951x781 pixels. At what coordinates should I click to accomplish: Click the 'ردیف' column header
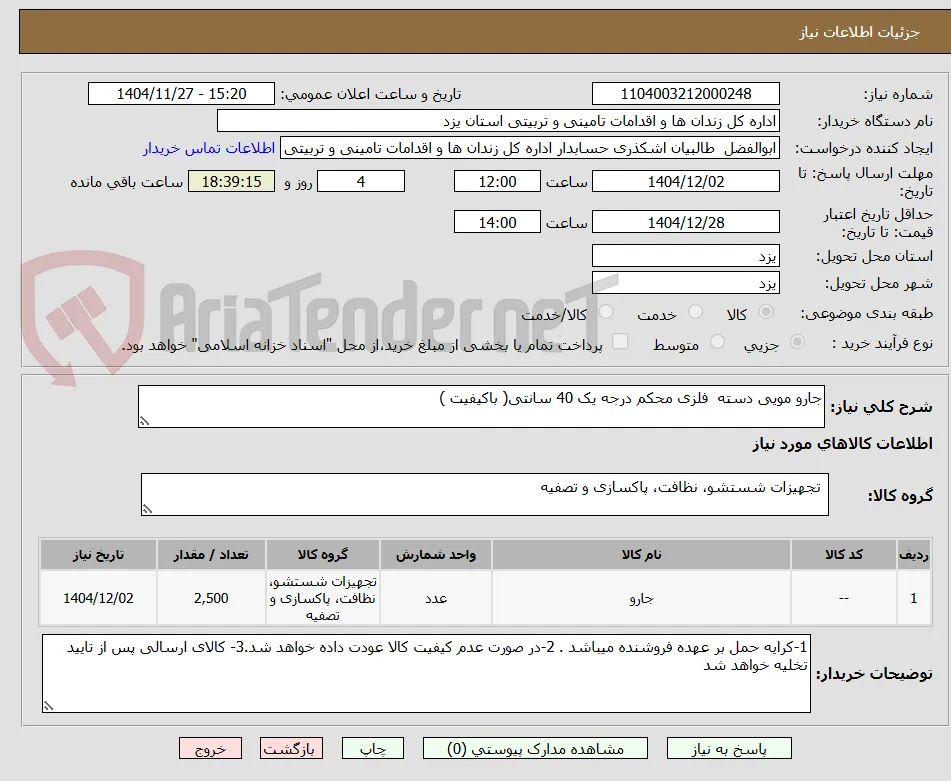tap(914, 554)
